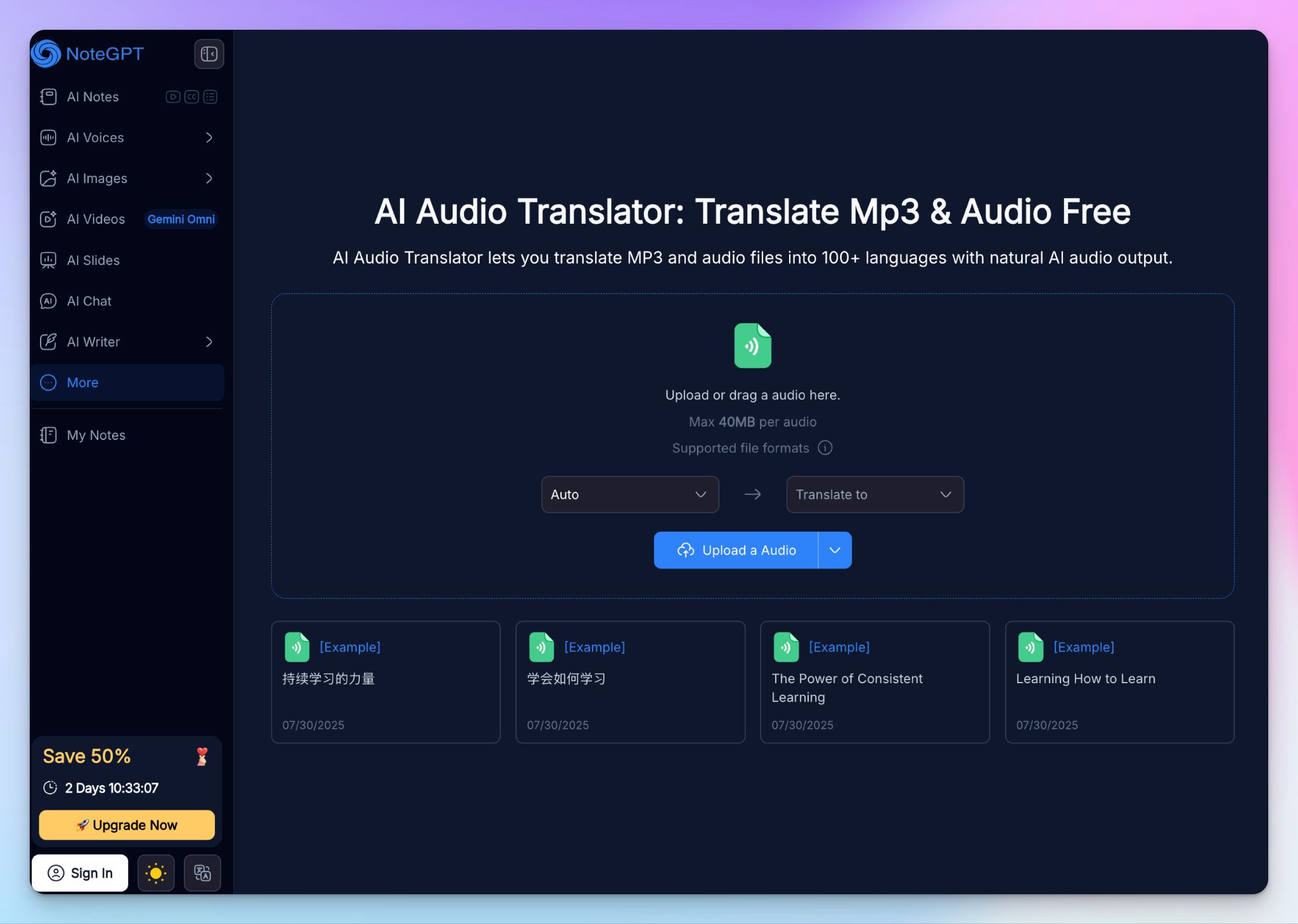Open the upload options dropdown arrow
This screenshot has height=924, width=1298.
[x=835, y=550]
